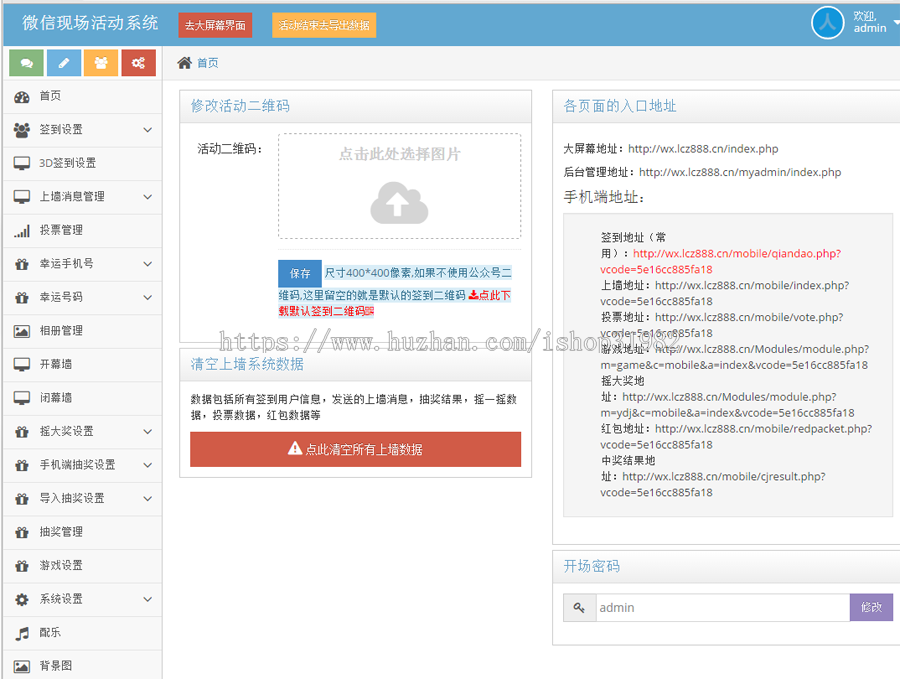The width and height of the screenshot is (900, 679).
Task: Click the cloud upload icon to select image
Action: coord(399,203)
